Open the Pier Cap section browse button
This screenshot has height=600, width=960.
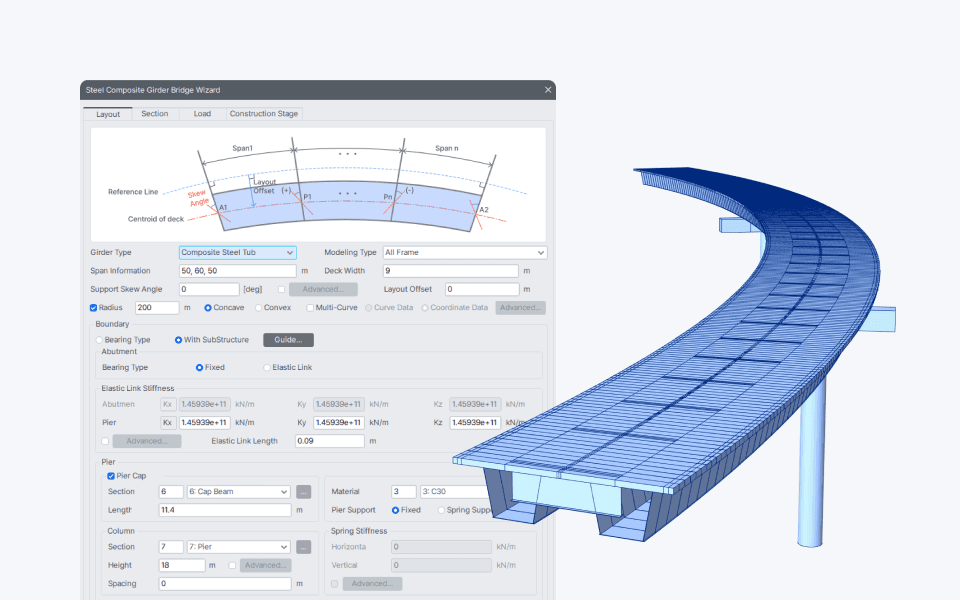point(303,492)
